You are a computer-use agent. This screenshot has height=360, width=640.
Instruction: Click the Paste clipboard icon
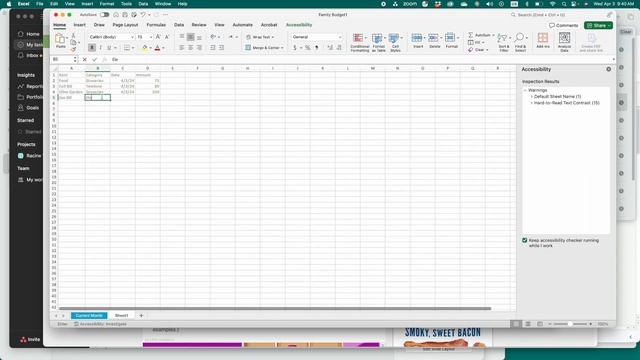pos(60,39)
